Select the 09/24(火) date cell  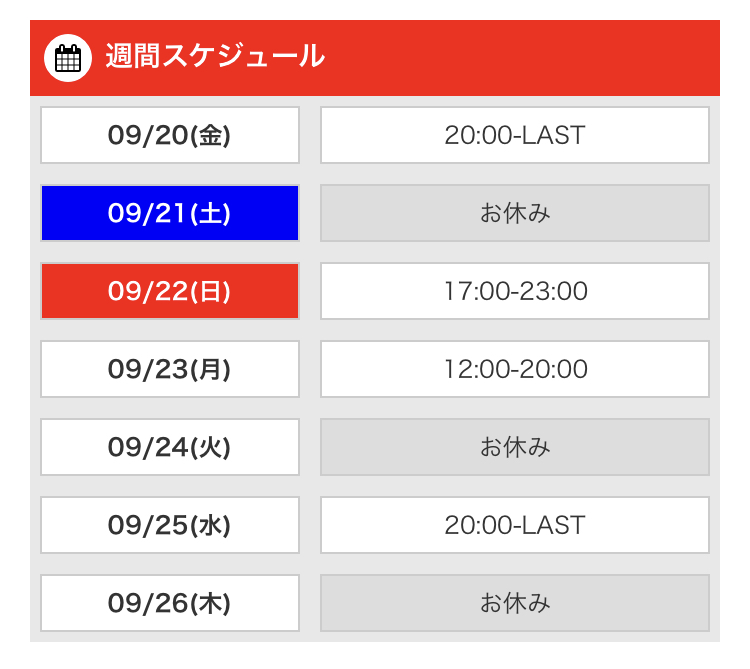point(170,447)
